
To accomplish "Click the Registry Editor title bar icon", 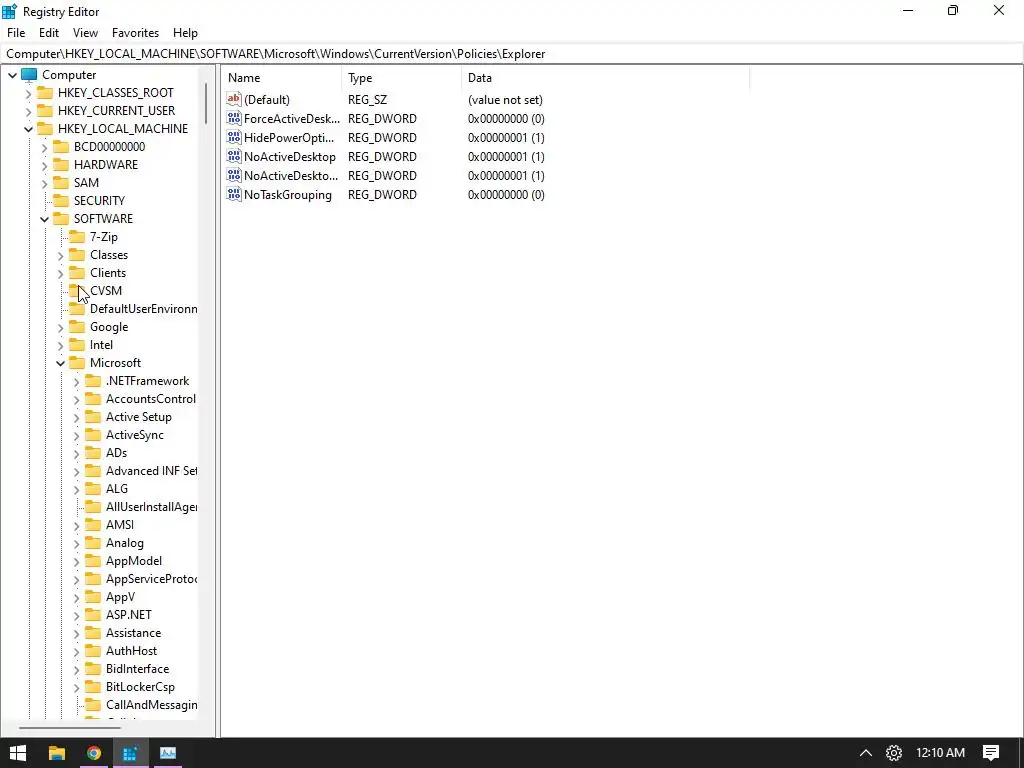I will pos(9,11).
